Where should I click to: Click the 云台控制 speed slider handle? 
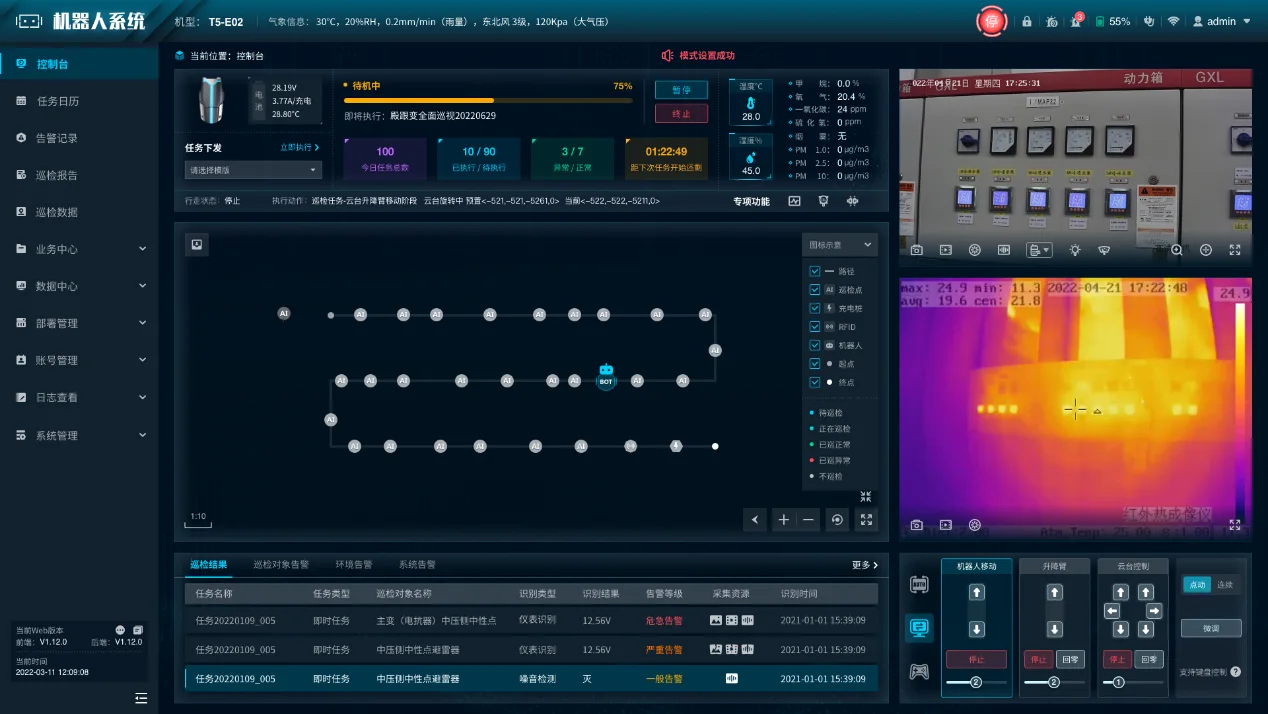pos(1119,683)
